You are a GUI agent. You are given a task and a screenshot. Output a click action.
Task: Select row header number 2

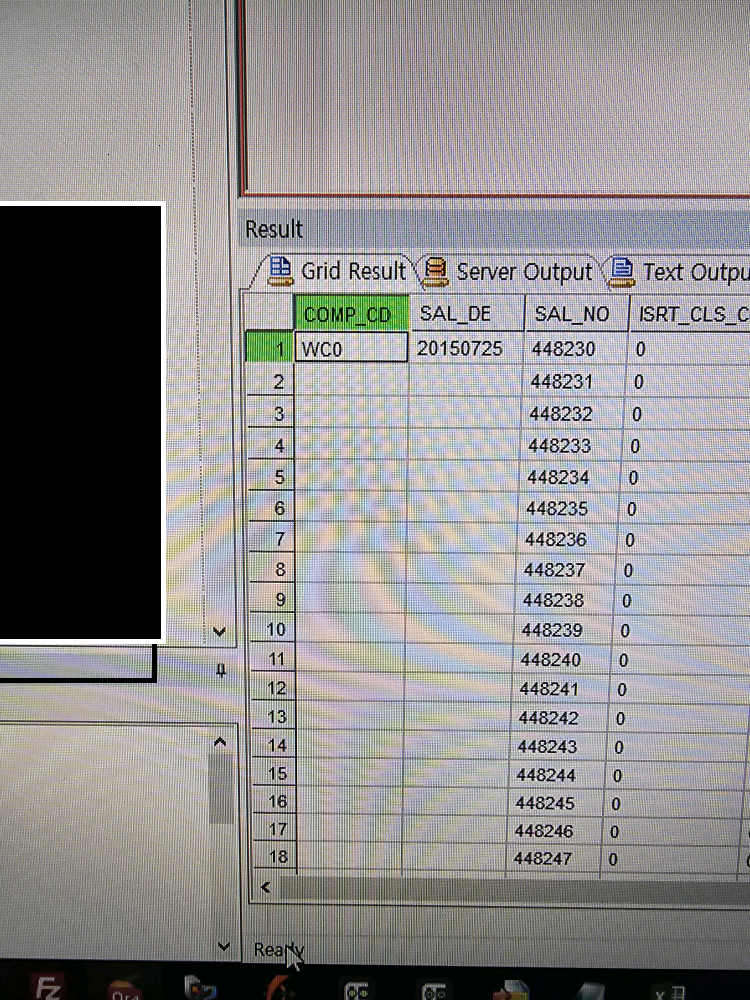pos(270,381)
